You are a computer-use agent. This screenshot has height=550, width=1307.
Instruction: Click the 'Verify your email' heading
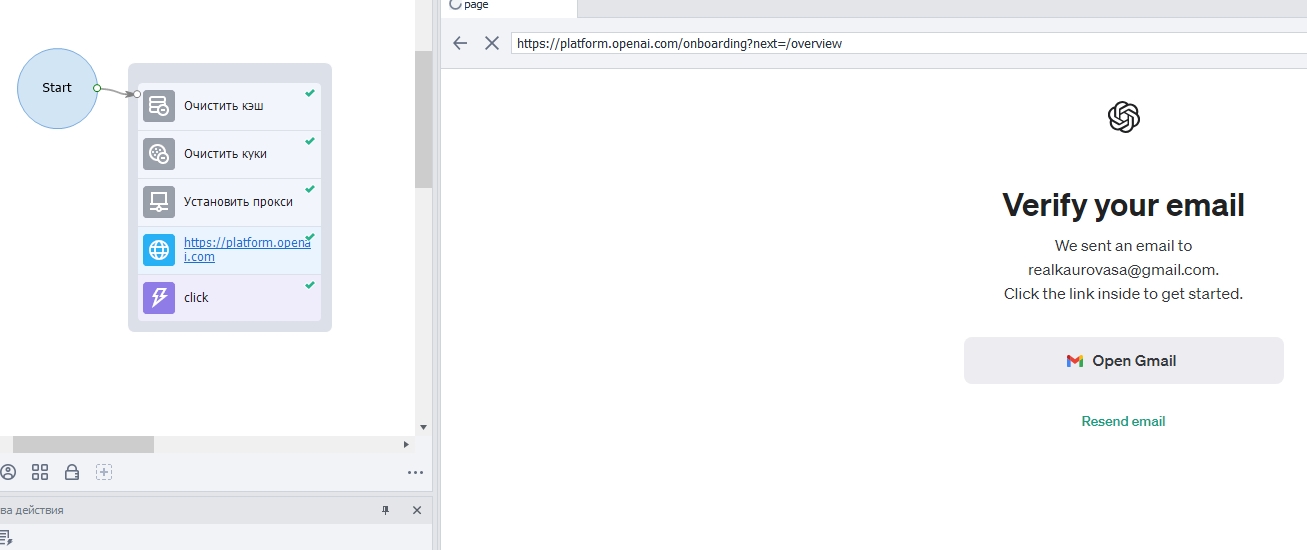[1124, 205]
